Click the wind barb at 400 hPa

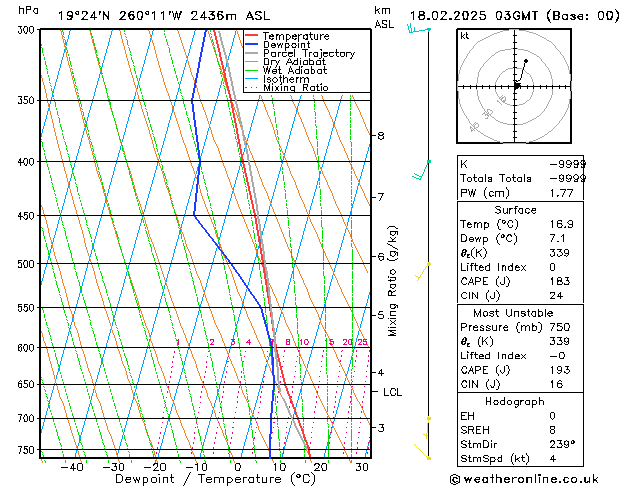(x=422, y=170)
